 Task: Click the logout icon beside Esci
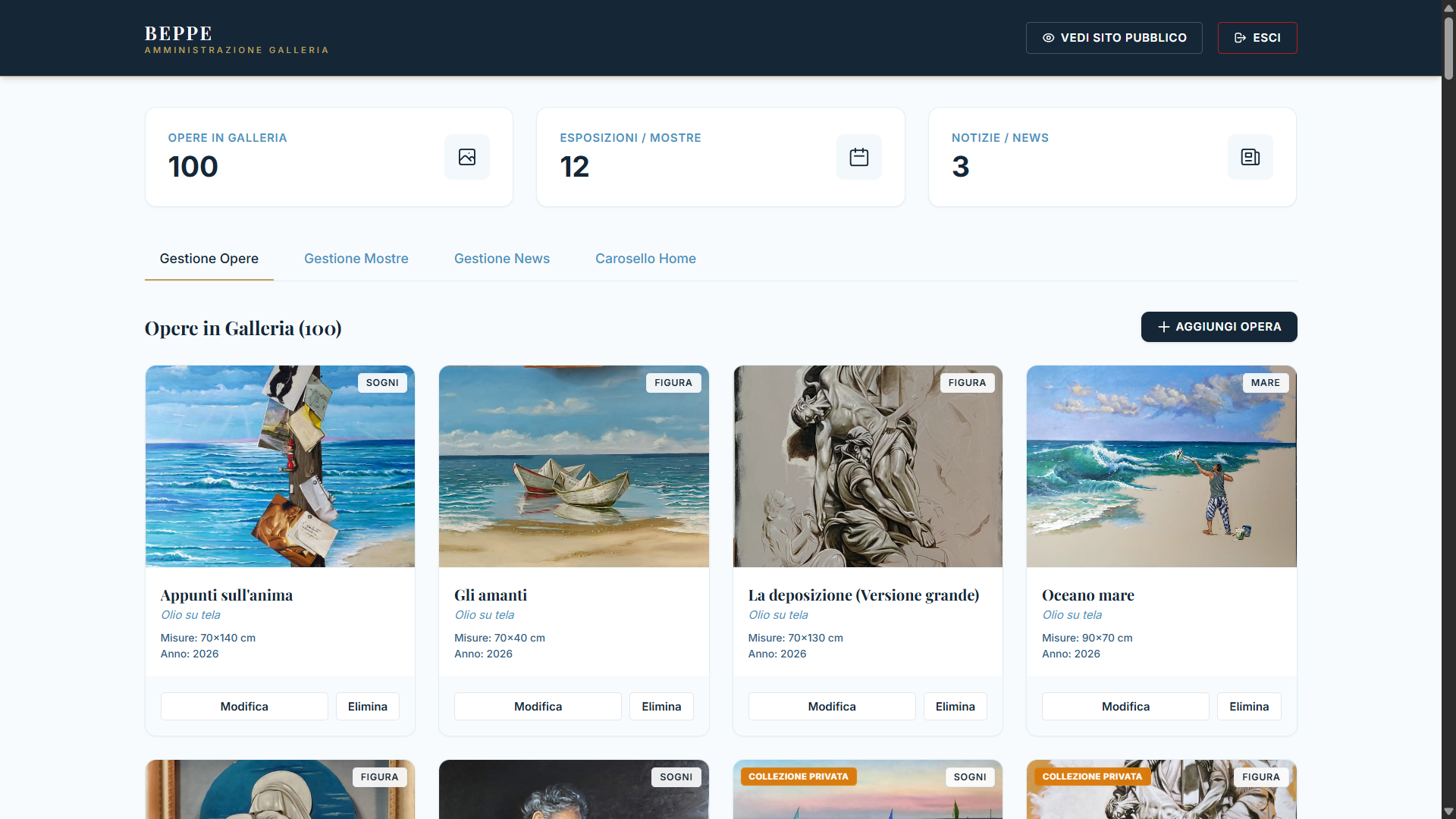(1241, 38)
